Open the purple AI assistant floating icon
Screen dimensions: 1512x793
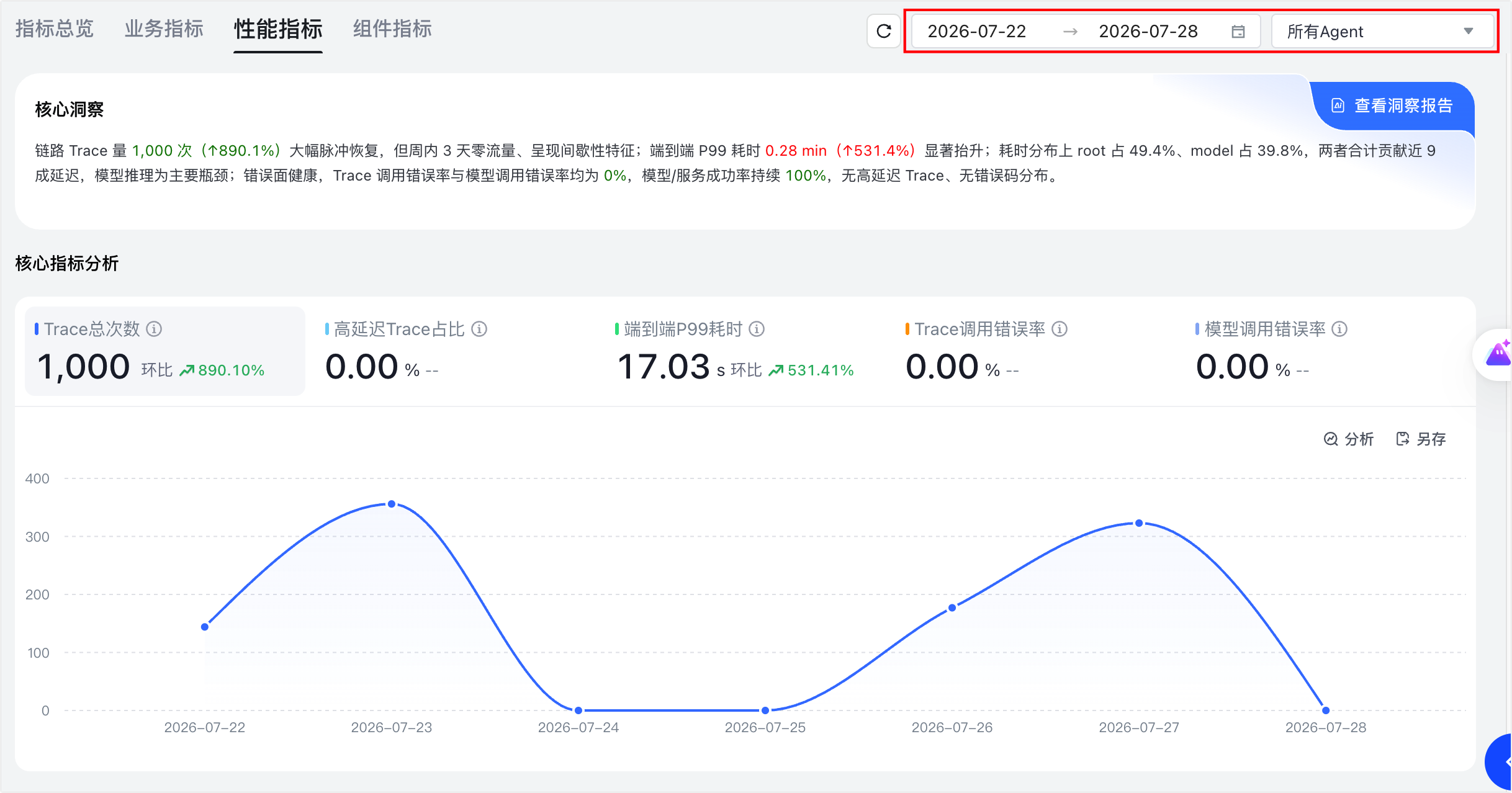(1496, 354)
